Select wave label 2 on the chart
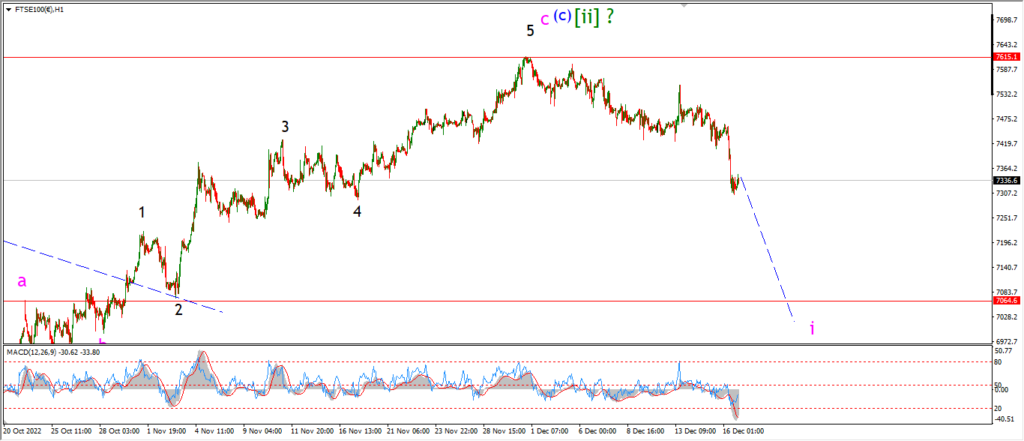The image size is (1024, 441). (x=178, y=310)
